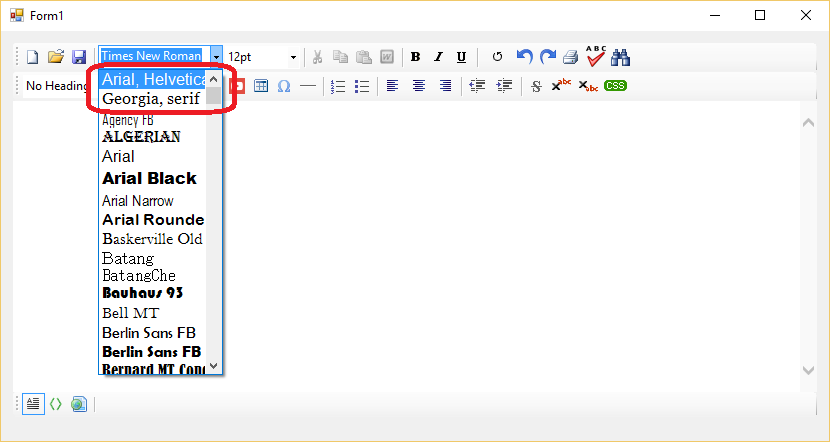Click the paste from Word icon
The height and width of the screenshot is (442, 830).
(387, 57)
